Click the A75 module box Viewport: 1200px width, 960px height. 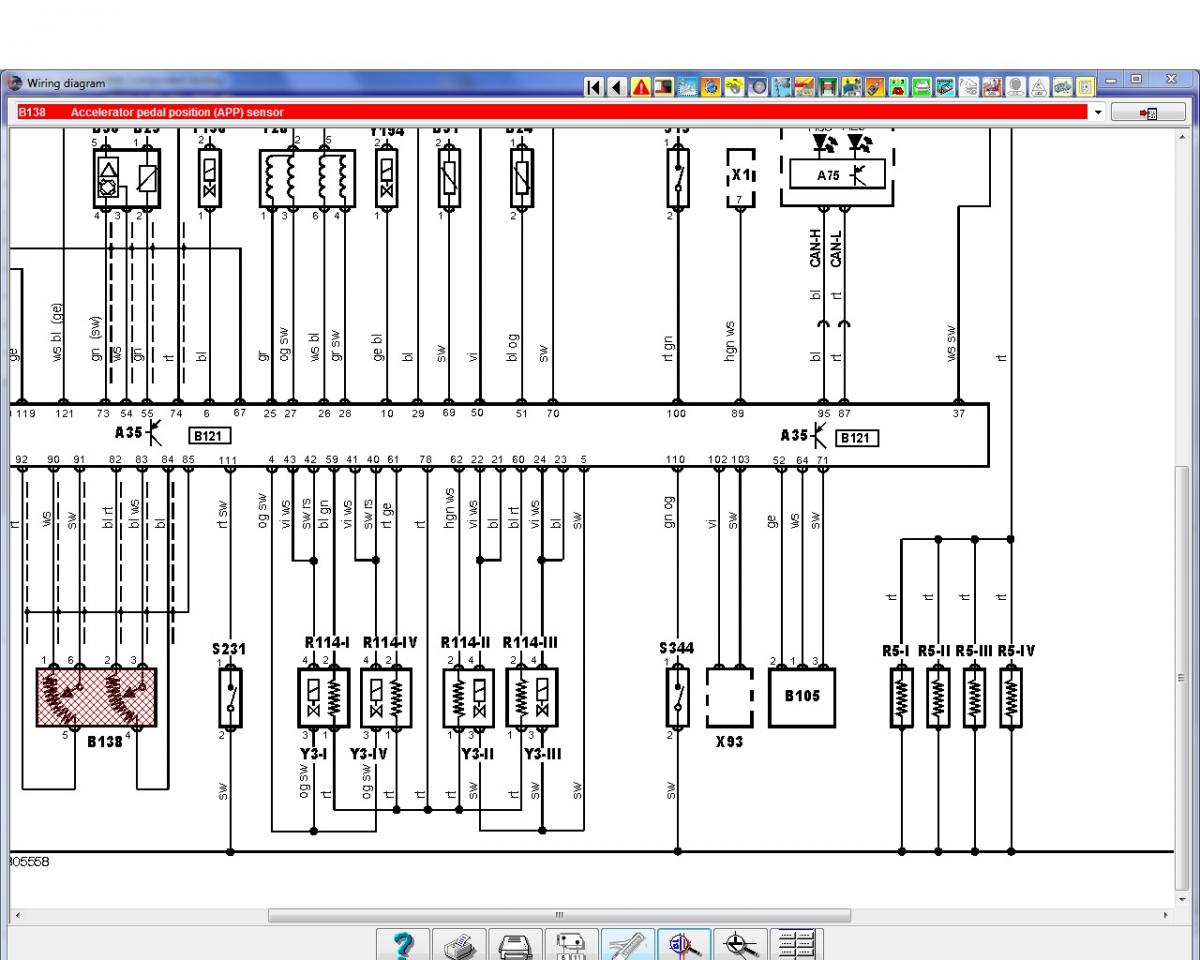[x=838, y=174]
